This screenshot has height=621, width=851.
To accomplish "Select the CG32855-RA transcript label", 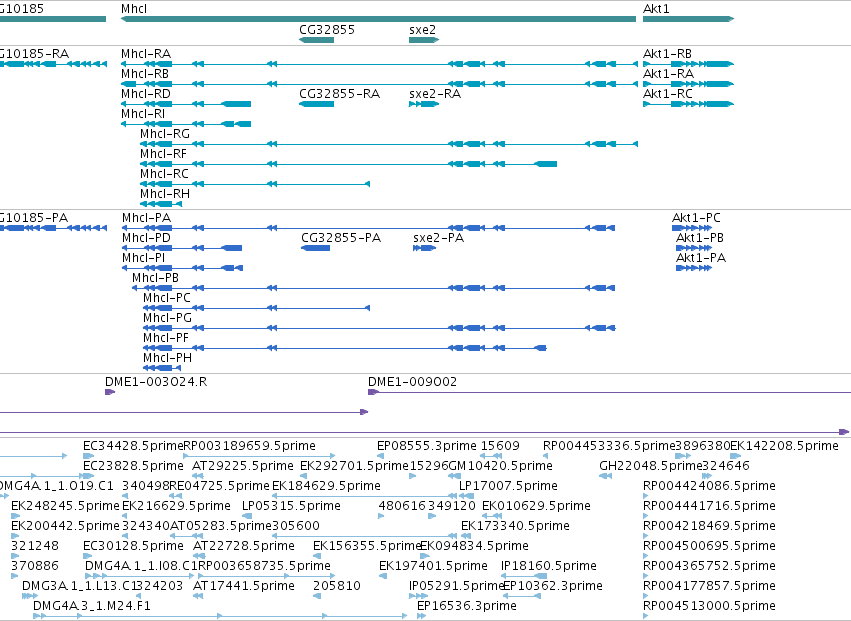I will 339,94.
